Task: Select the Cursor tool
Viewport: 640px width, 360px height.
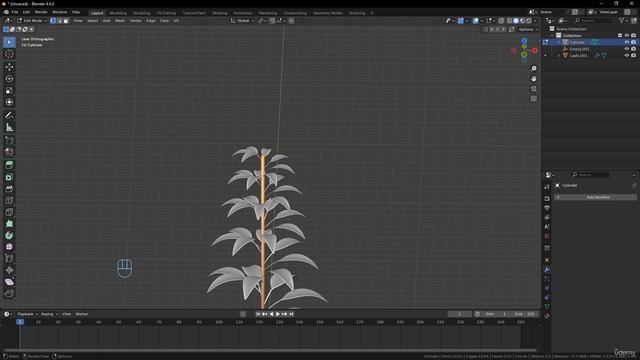Action: pos(9,54)
